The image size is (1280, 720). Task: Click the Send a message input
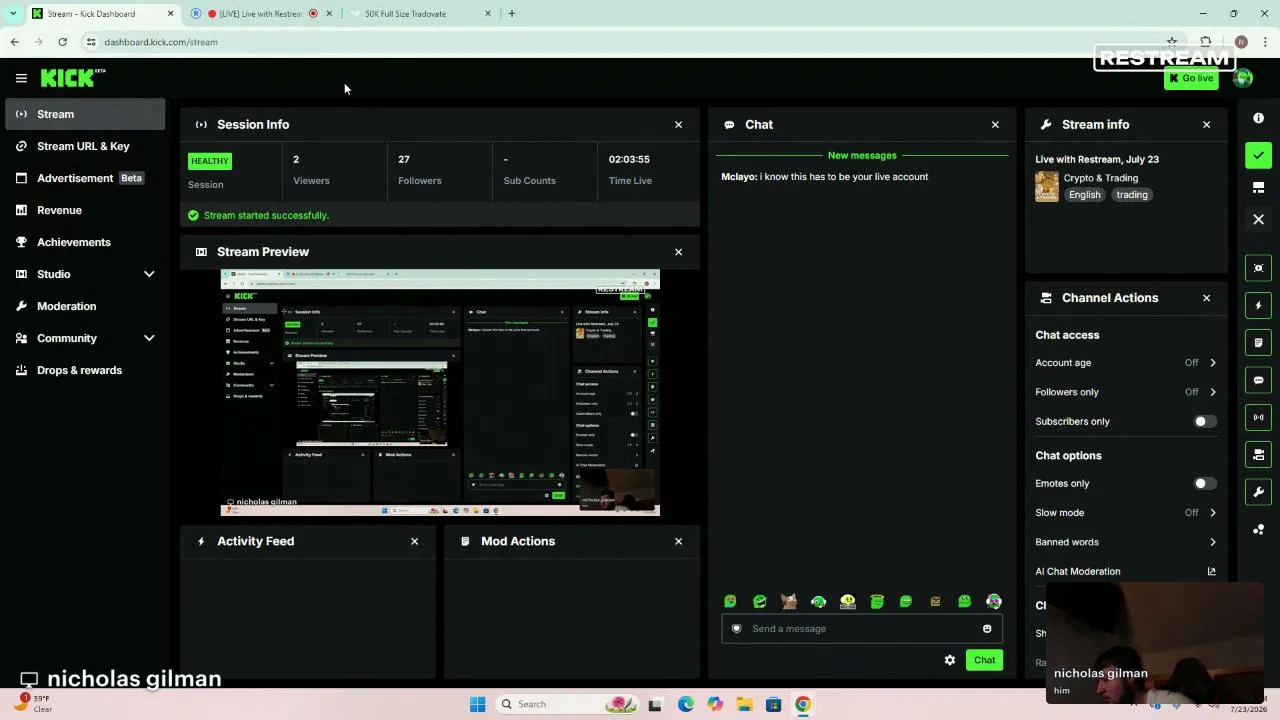coord(862,629)
